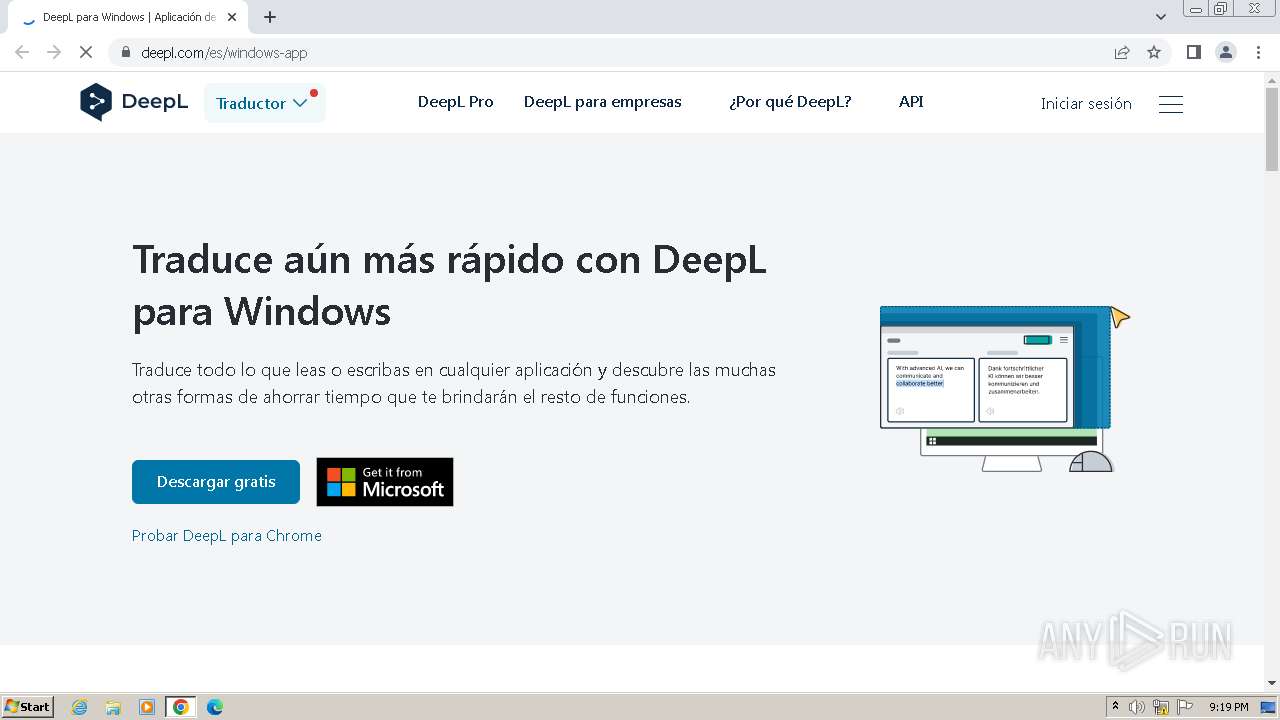Image resolution: width=1280 pixels, height=720 pixels.
Task: Bookmark this tab with star icon
Action: tap(1154, 53)
